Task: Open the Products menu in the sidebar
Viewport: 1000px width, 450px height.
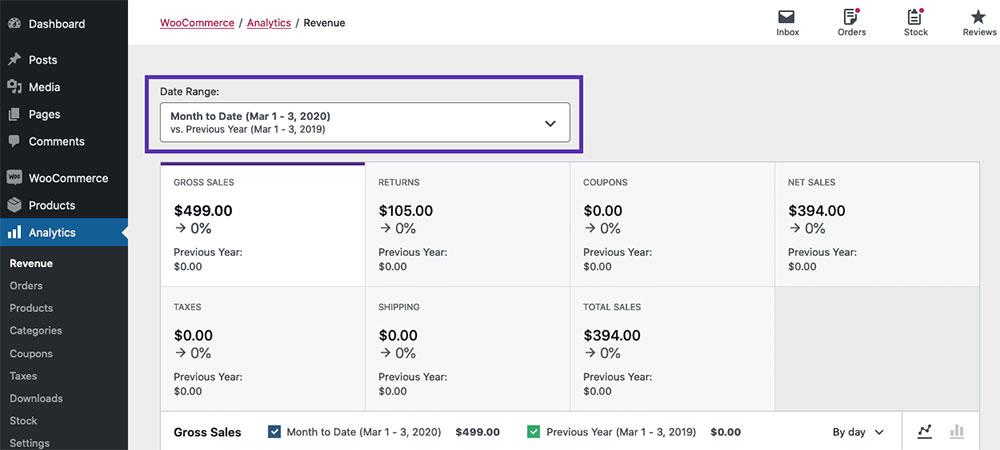Action: (51, 205)
